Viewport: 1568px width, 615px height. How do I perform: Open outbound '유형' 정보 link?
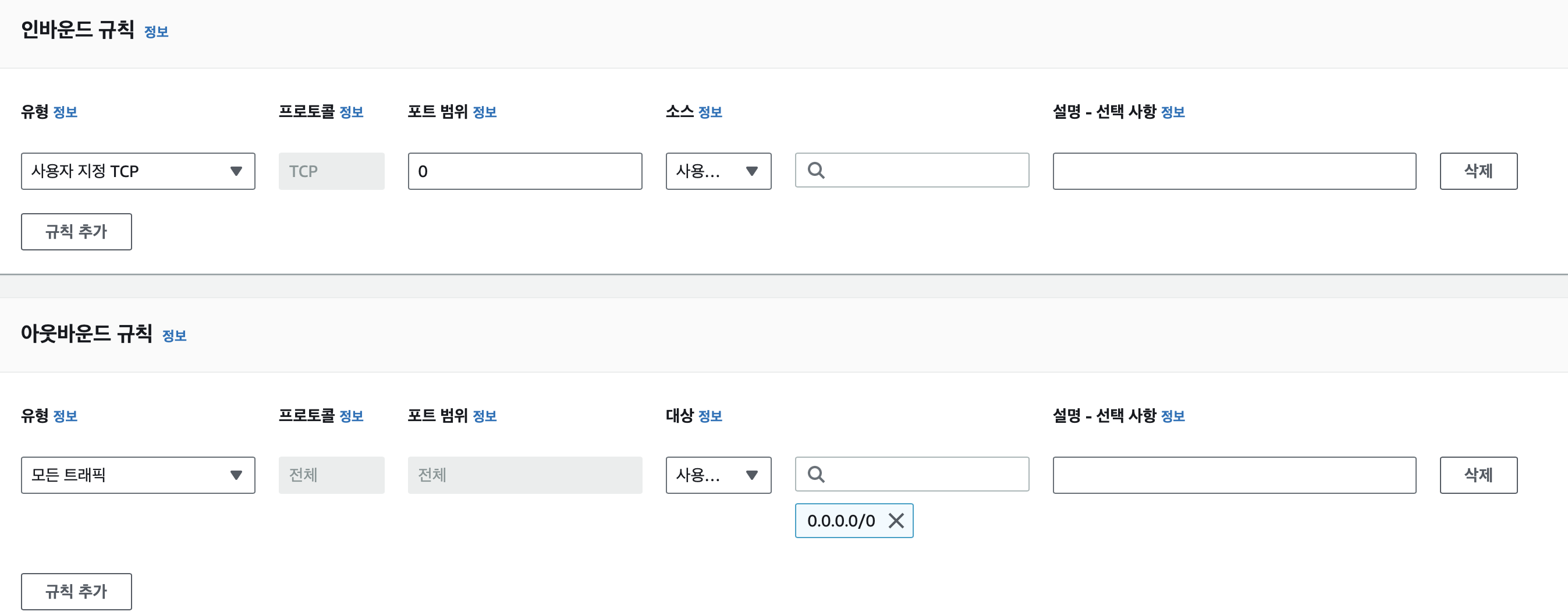(65, 416)
